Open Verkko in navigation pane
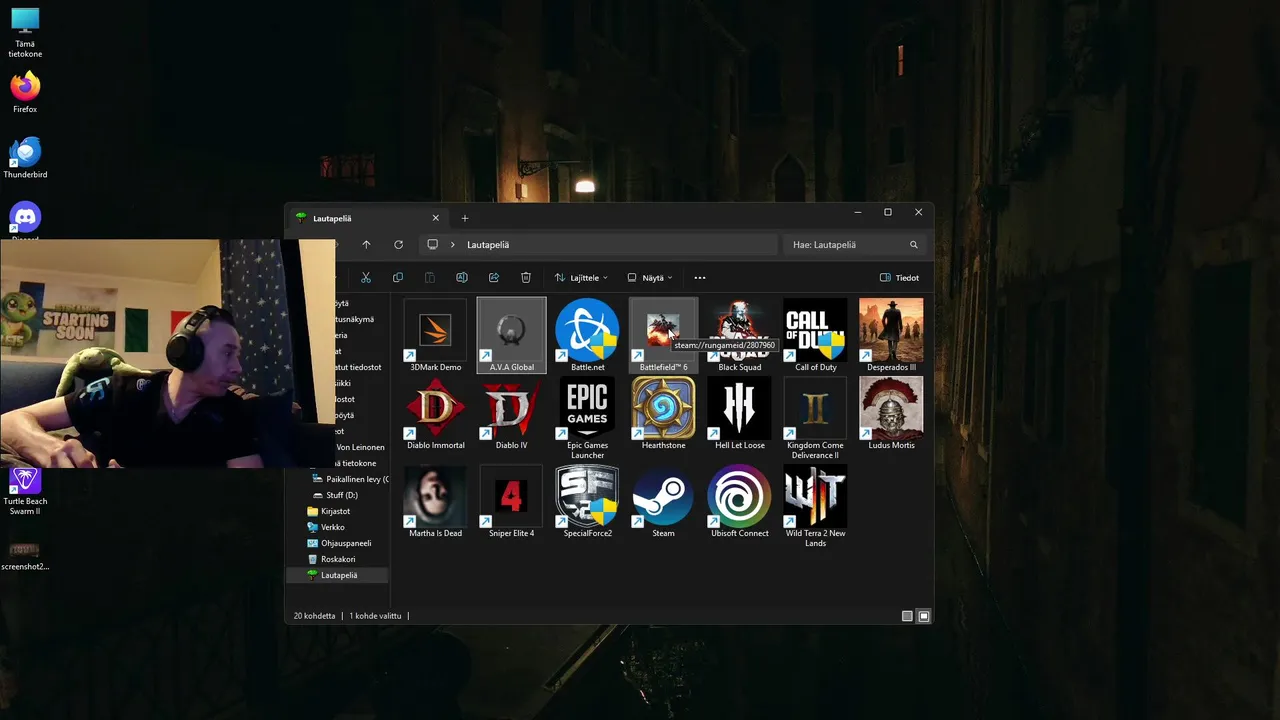This screenshot has height=720, width=1280. pyautogui.click(x=326, y=527)
